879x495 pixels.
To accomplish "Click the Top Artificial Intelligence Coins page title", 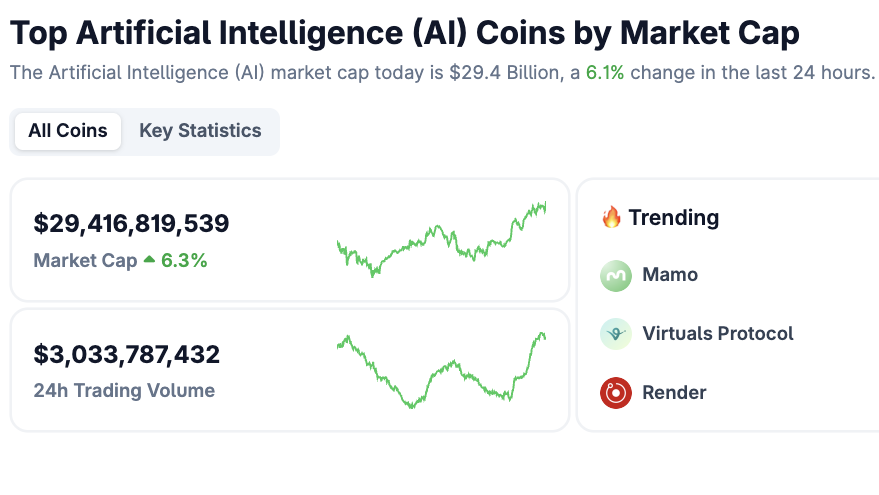I will click(405, 33).
